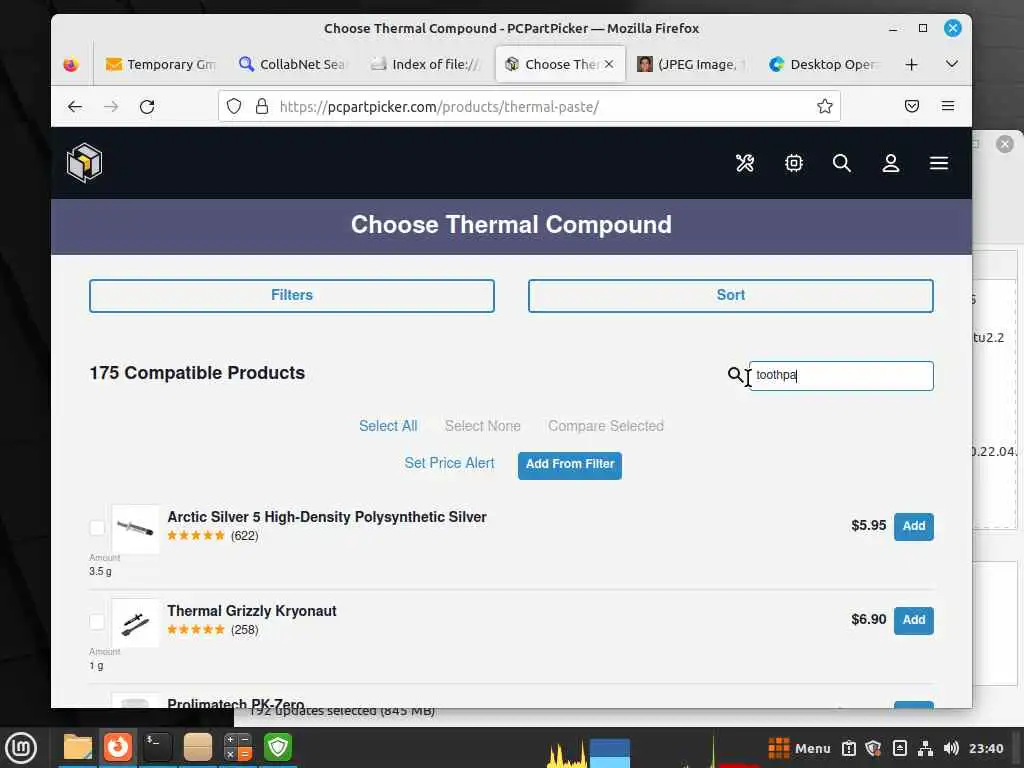Click the Firefox forward arrow

coord(111,106)
